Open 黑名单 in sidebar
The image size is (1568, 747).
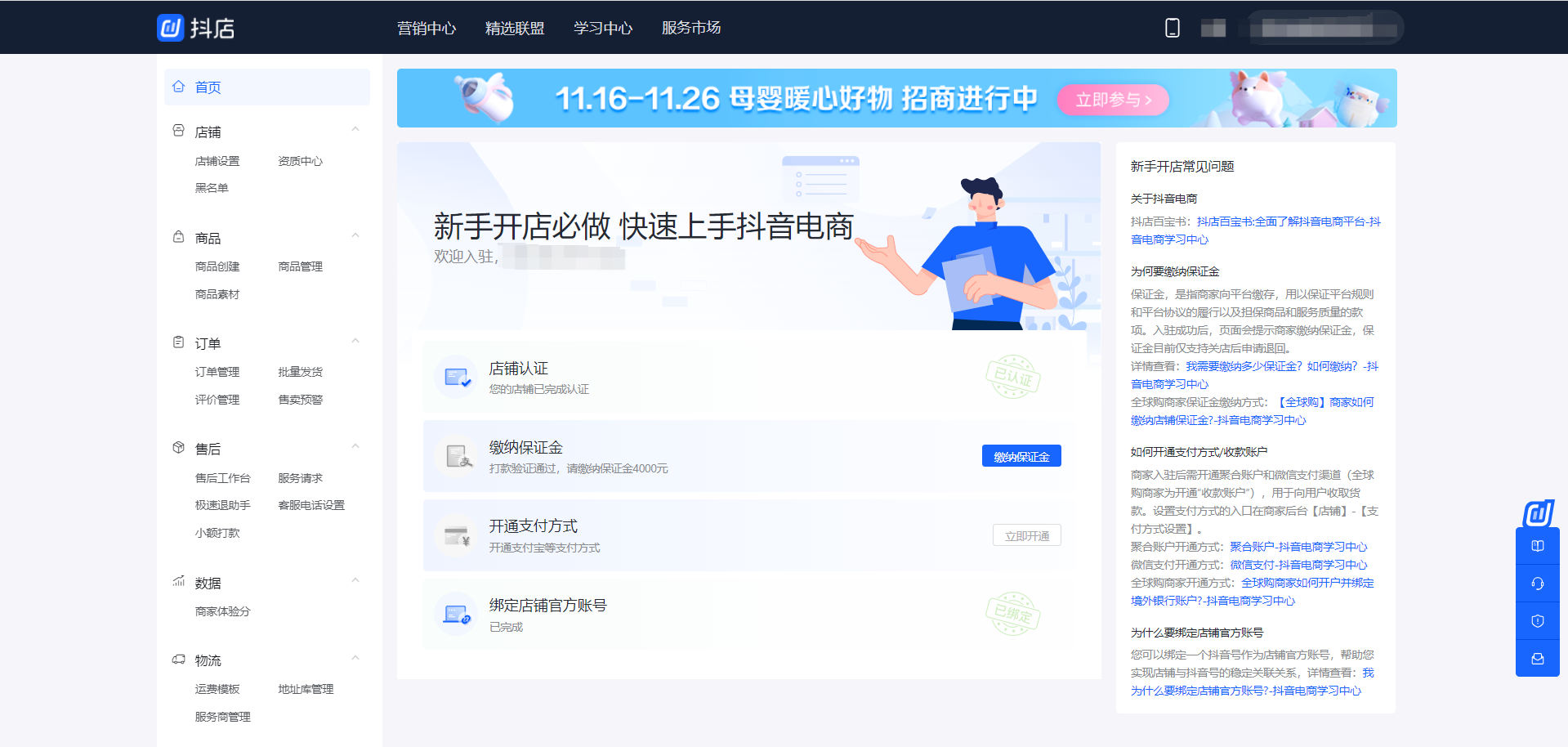212,187
